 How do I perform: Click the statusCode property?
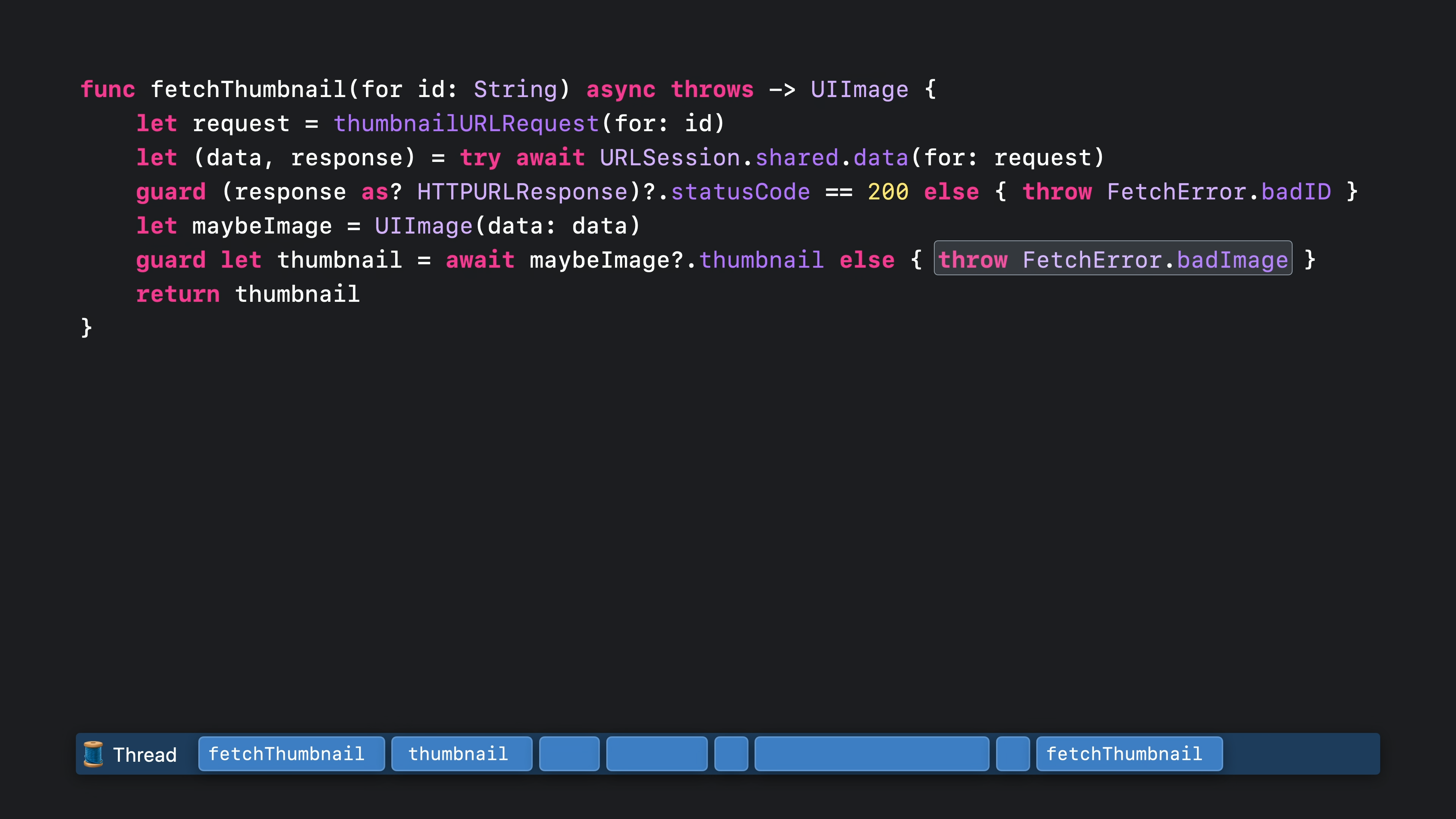[740, 191]
